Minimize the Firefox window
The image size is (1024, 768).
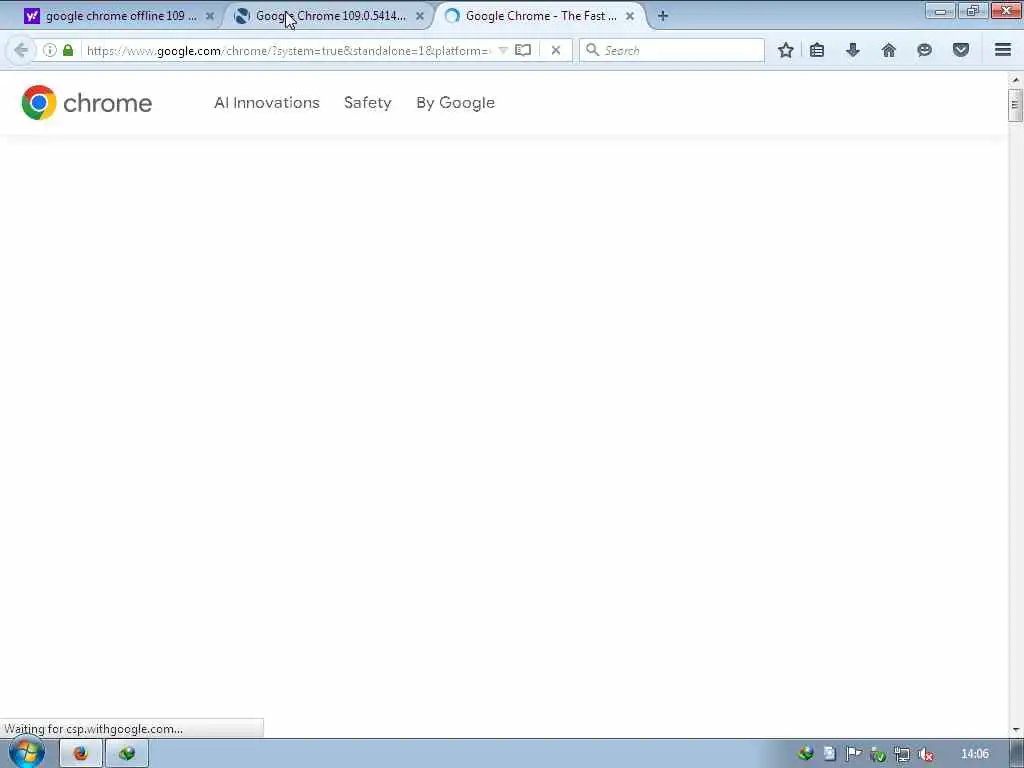click(x=940, y=11)
